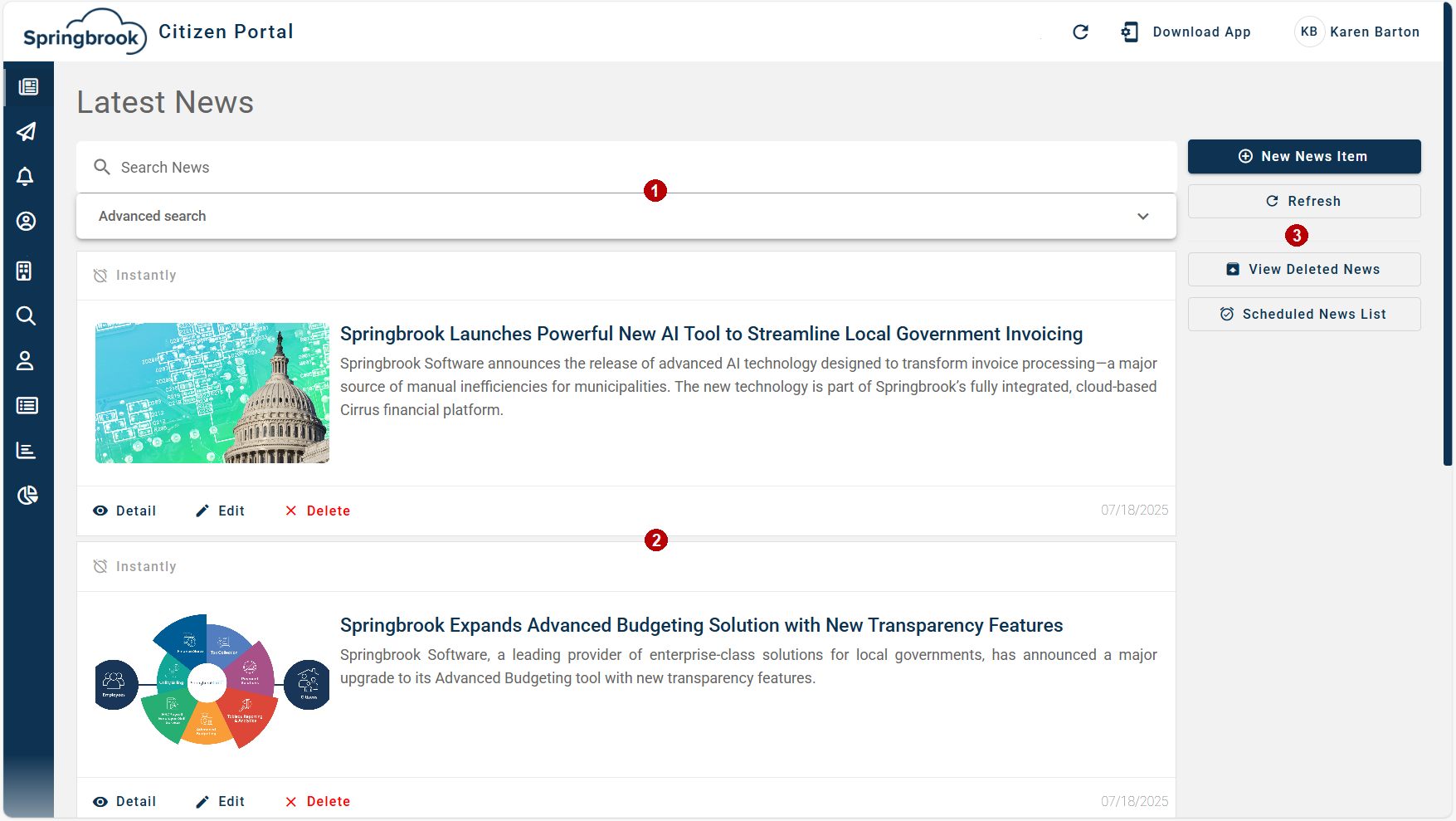The image size is (1456, 821).
Task: View Detail of AI Tool news item
Action: click(124, 511)
